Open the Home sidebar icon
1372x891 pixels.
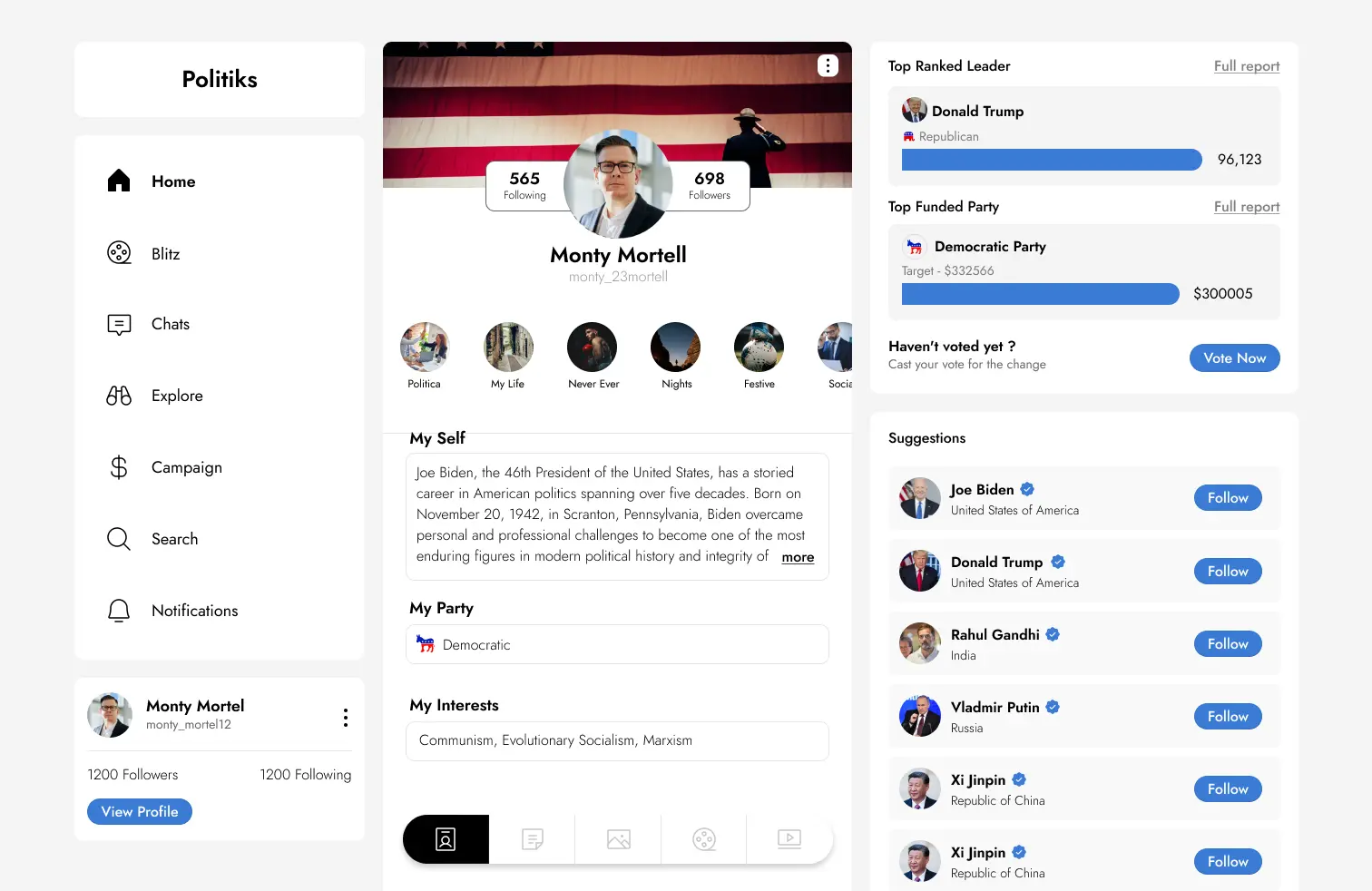click(x=119, y=181)
